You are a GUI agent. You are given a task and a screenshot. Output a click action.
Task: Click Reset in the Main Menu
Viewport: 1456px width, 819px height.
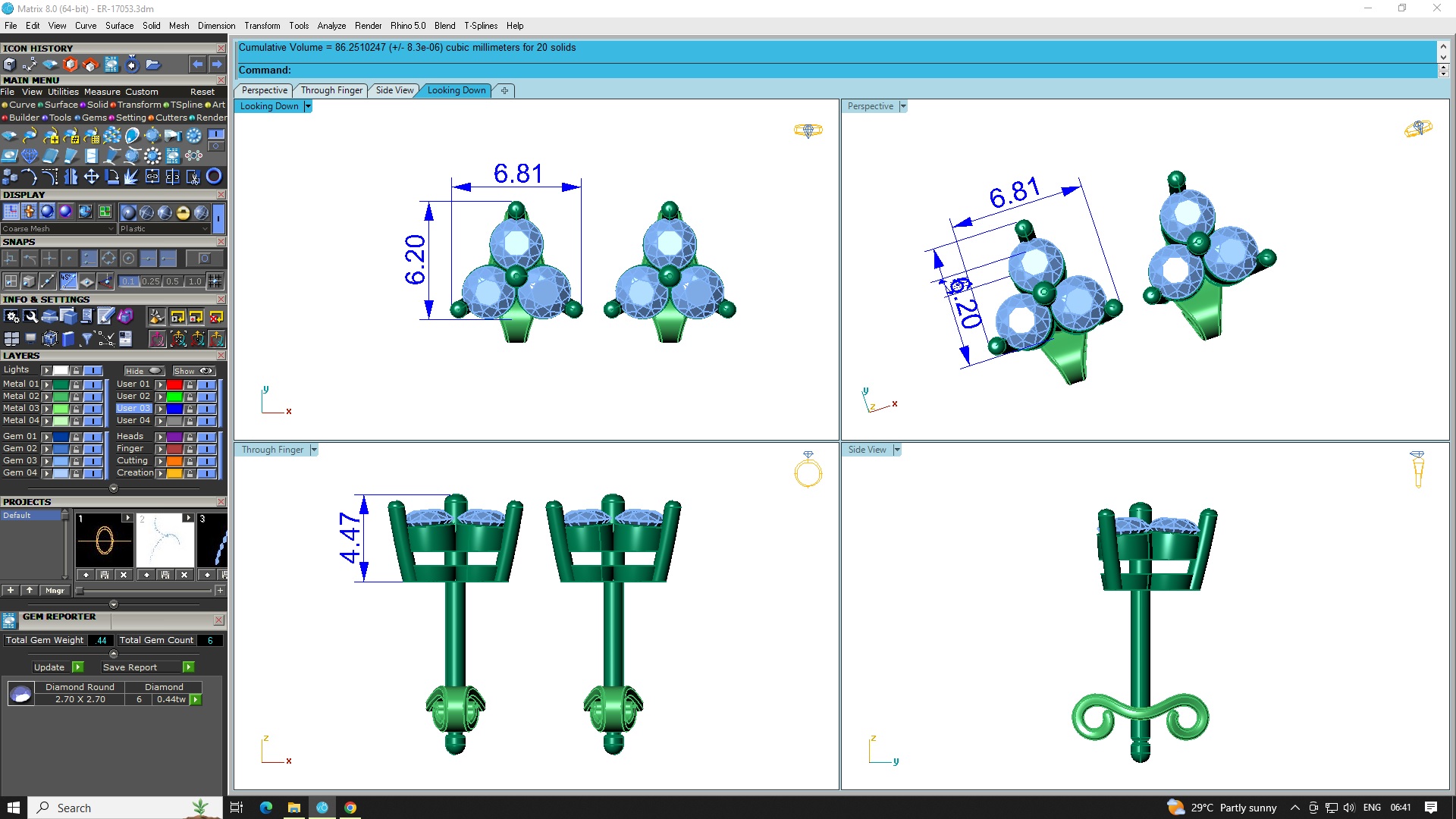202,92
